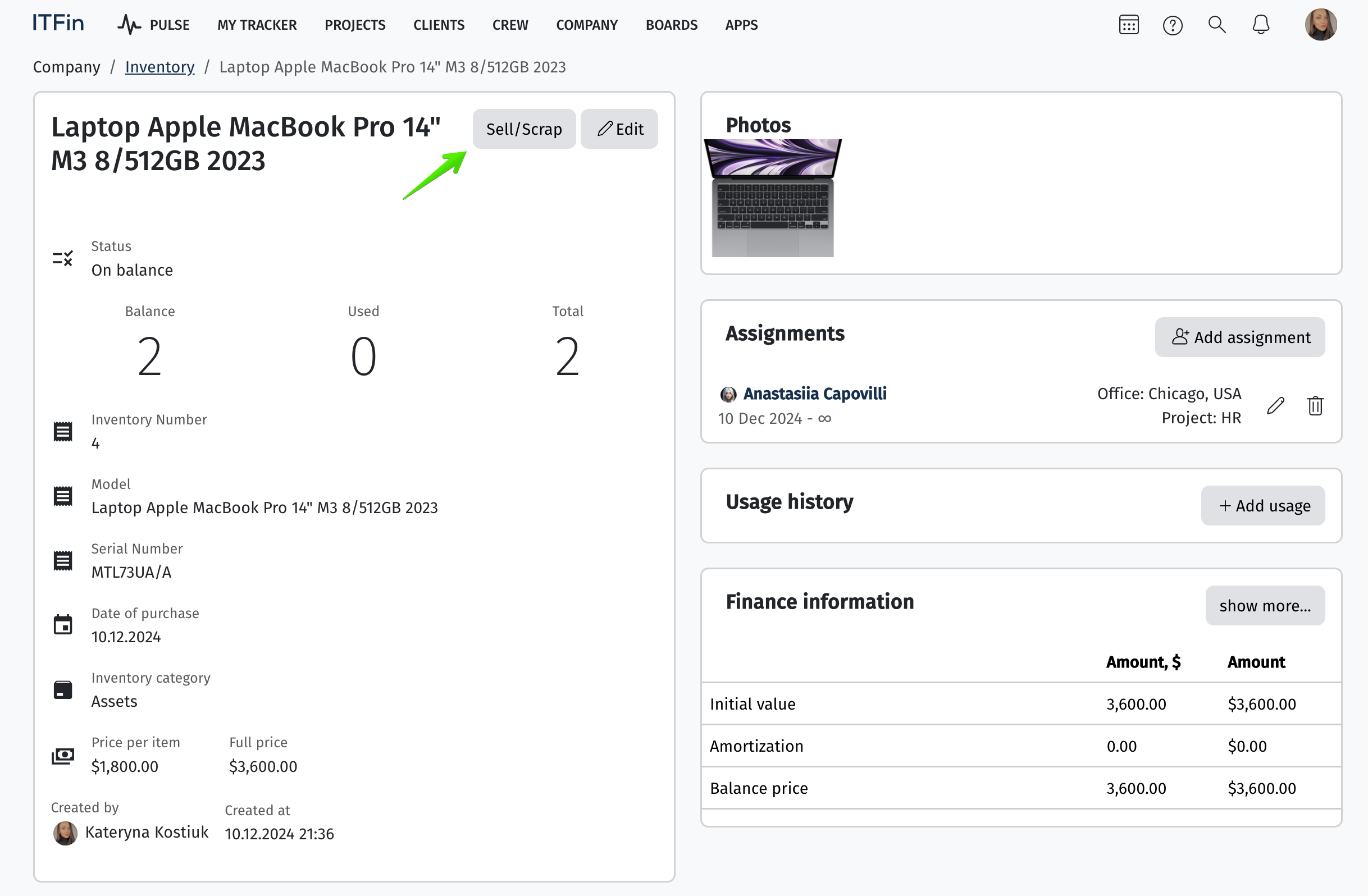
Task: Click full price $3,600.00
Action: tap(263, 766)
